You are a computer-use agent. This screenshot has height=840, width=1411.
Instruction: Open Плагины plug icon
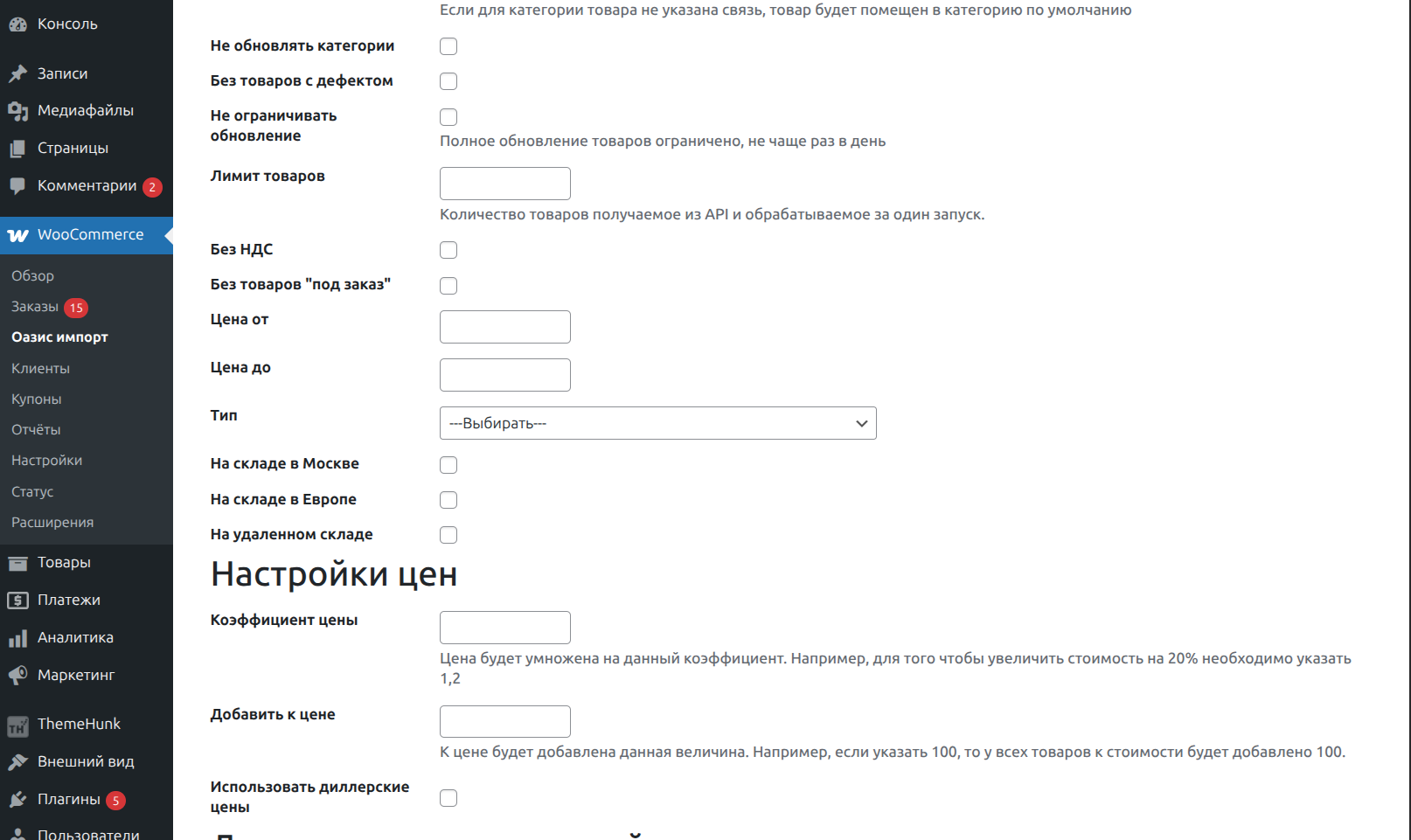(x=17, y=800)
